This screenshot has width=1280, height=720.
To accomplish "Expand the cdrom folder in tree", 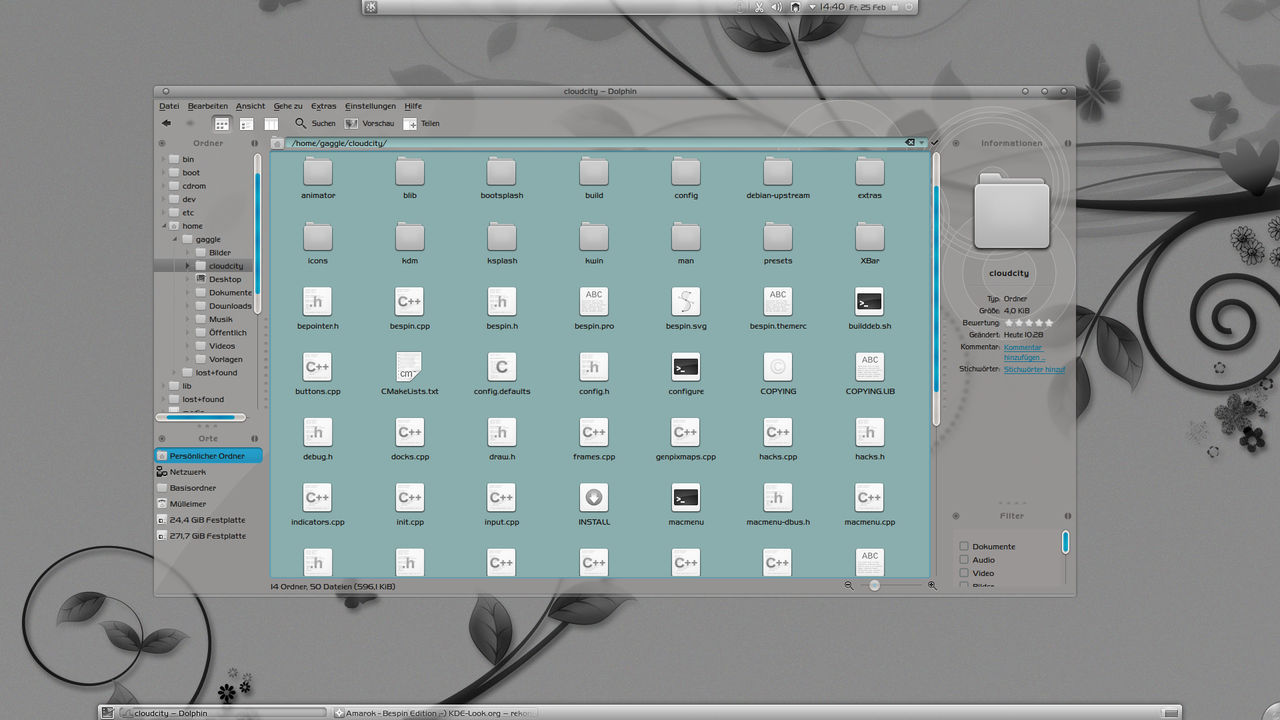I will pyautogui.click(x=162, y=186).
